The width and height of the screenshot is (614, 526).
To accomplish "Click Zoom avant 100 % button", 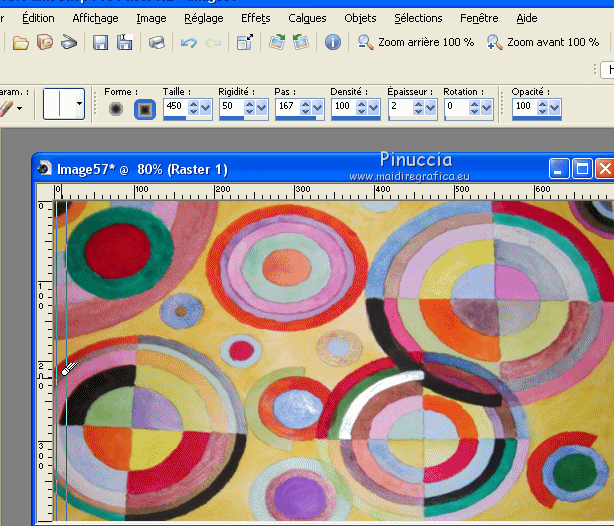I will [x=543, y=42].
